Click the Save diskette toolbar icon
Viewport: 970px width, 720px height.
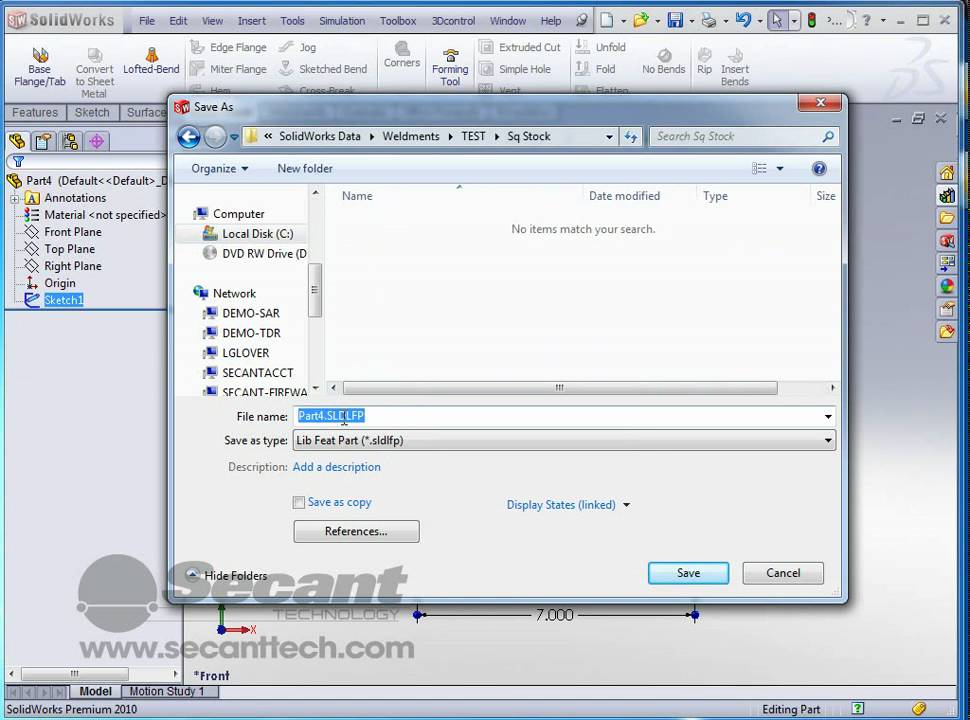(675, 20)
